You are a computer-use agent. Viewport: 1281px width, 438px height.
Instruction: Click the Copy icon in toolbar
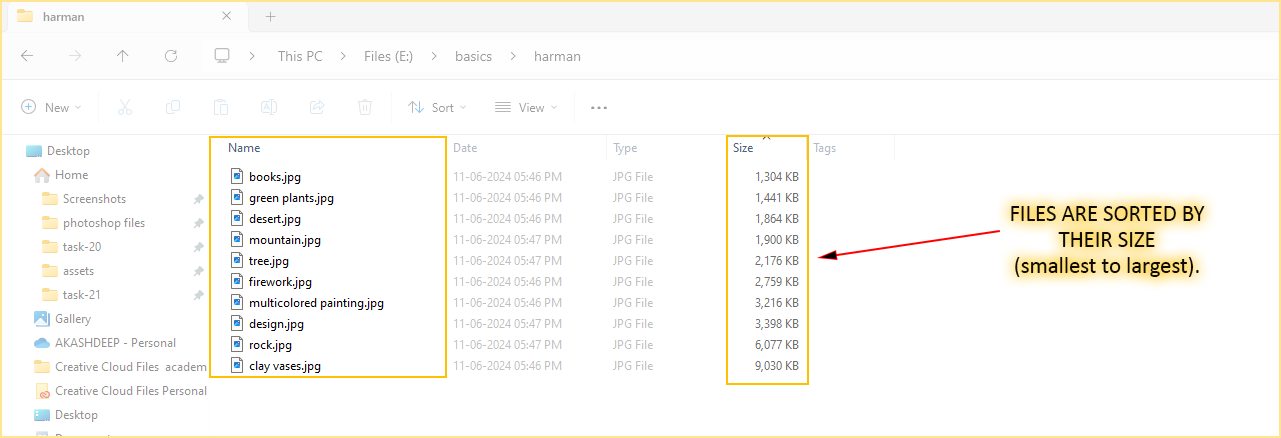coord(173,107)
